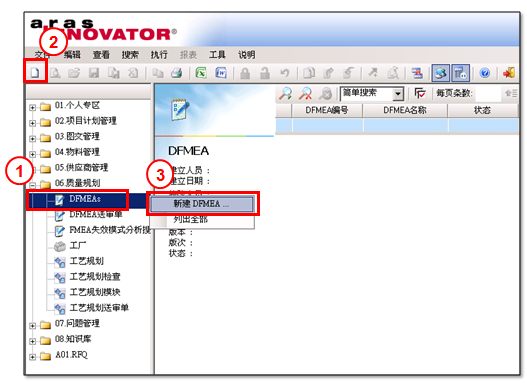Viewport: 527px width, 383px height.
Task: Clear search criteria with red-X magnifier icon
Action: click(305, 93)
